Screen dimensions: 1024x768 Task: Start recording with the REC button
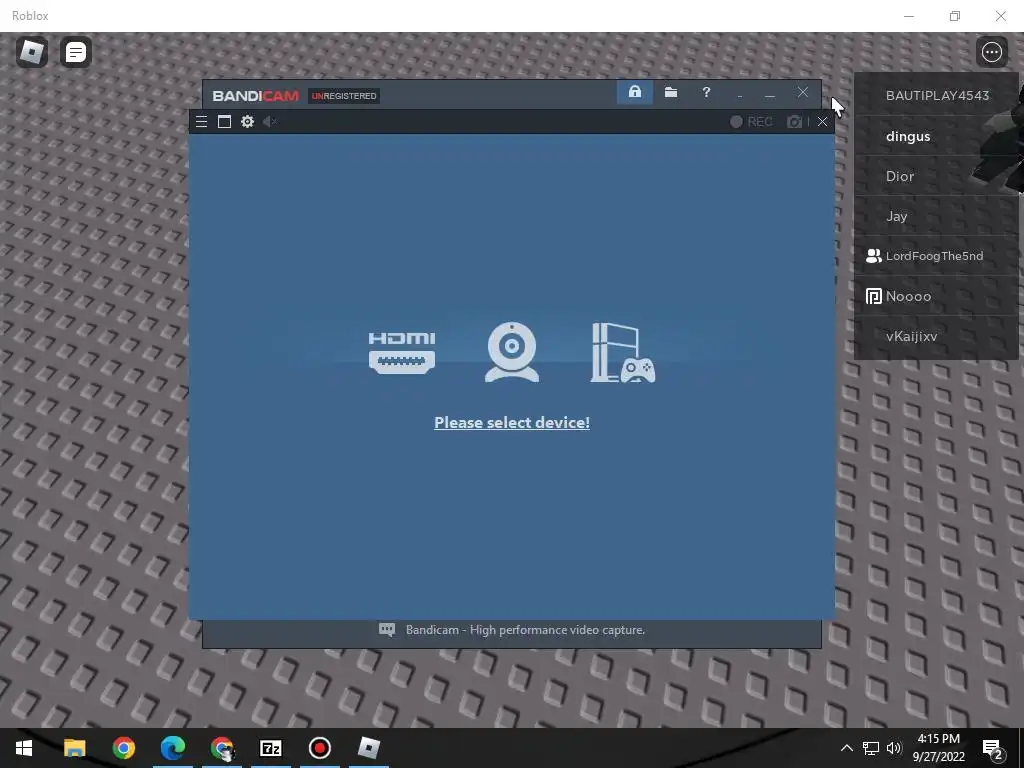point(751,121)
